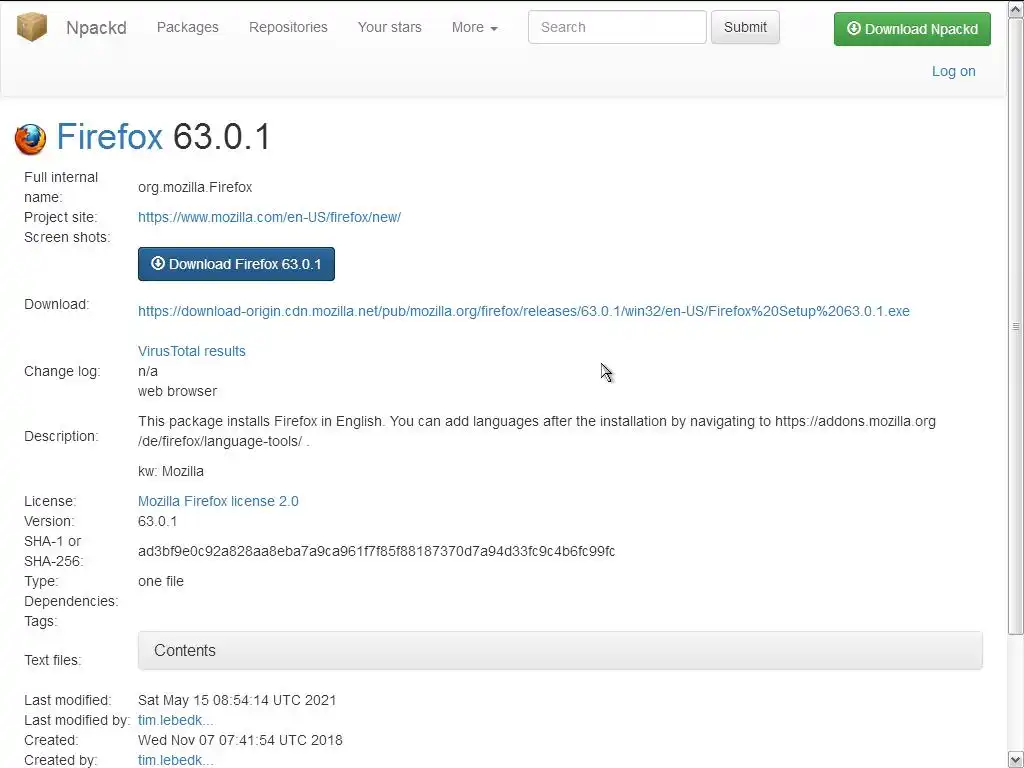
Task: Open Created by tim.lebedk... link
Action: pyautogui.click(x=176, y=760)
